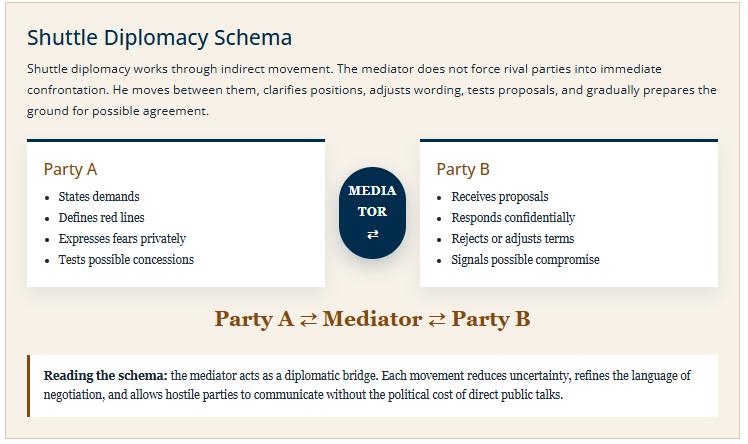The image size is (748, 444).
Task: Click the dark blue MEDIATOR badge
Action: [373, 213]
